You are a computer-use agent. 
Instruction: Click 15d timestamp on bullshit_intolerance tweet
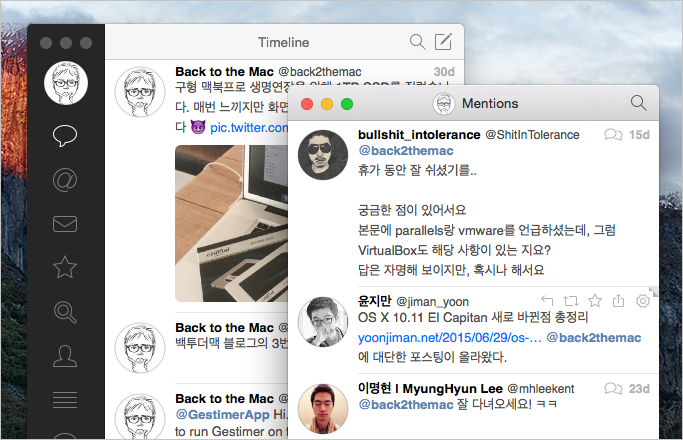coord(639,135)
